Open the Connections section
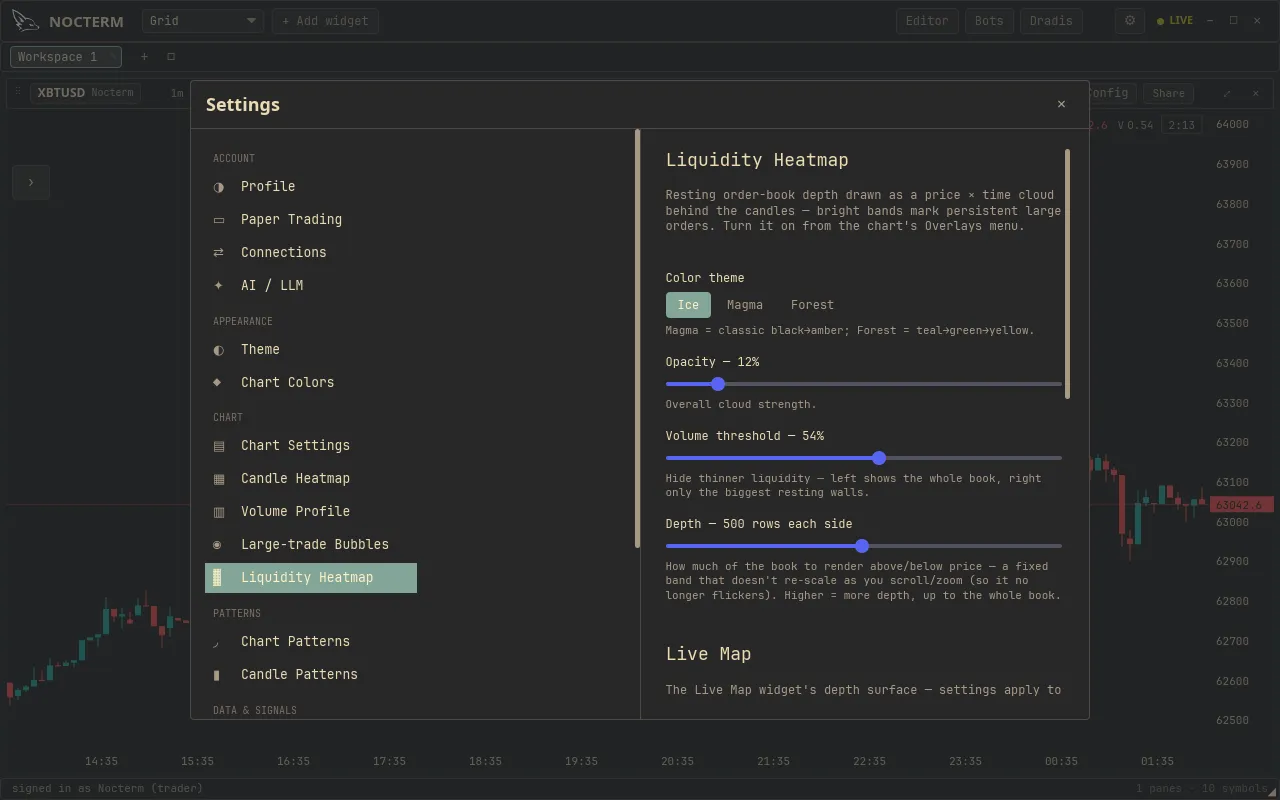This screenshot has height=800, width=1280. click(311, 253)
